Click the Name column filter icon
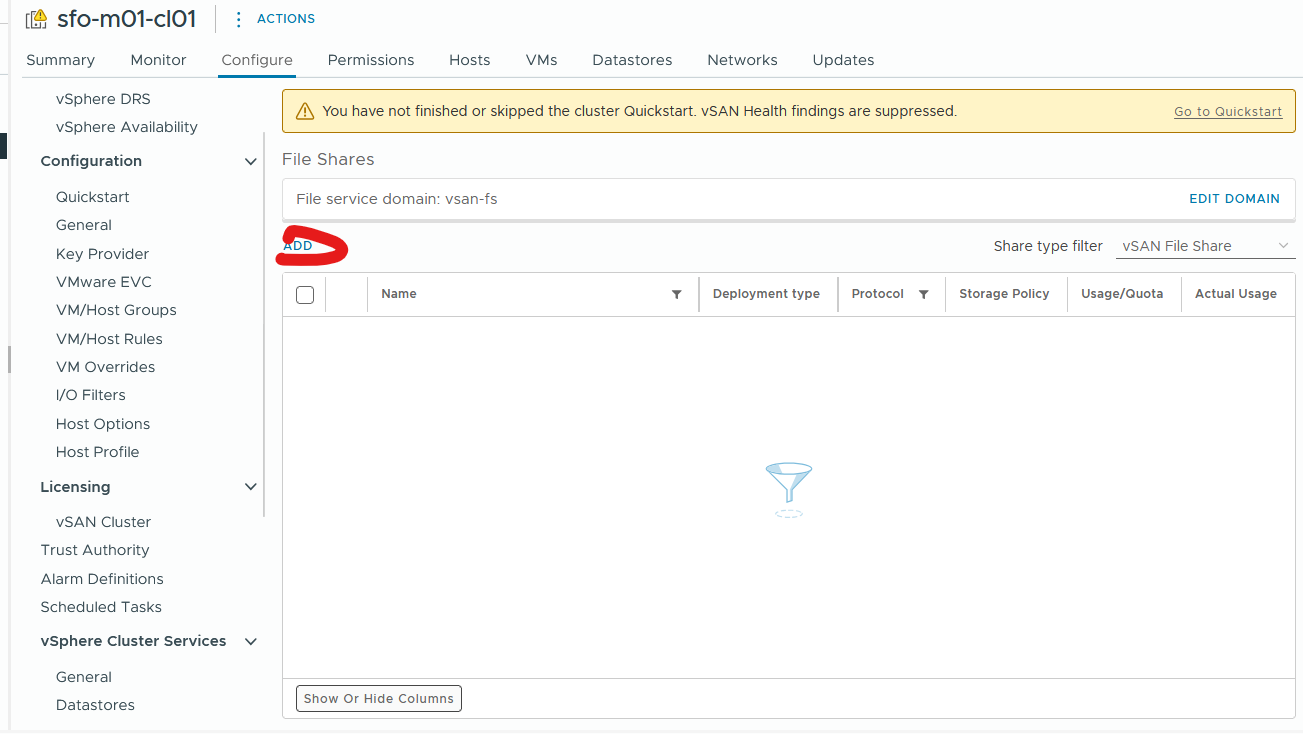1303x734 pixels. [677, 294]
